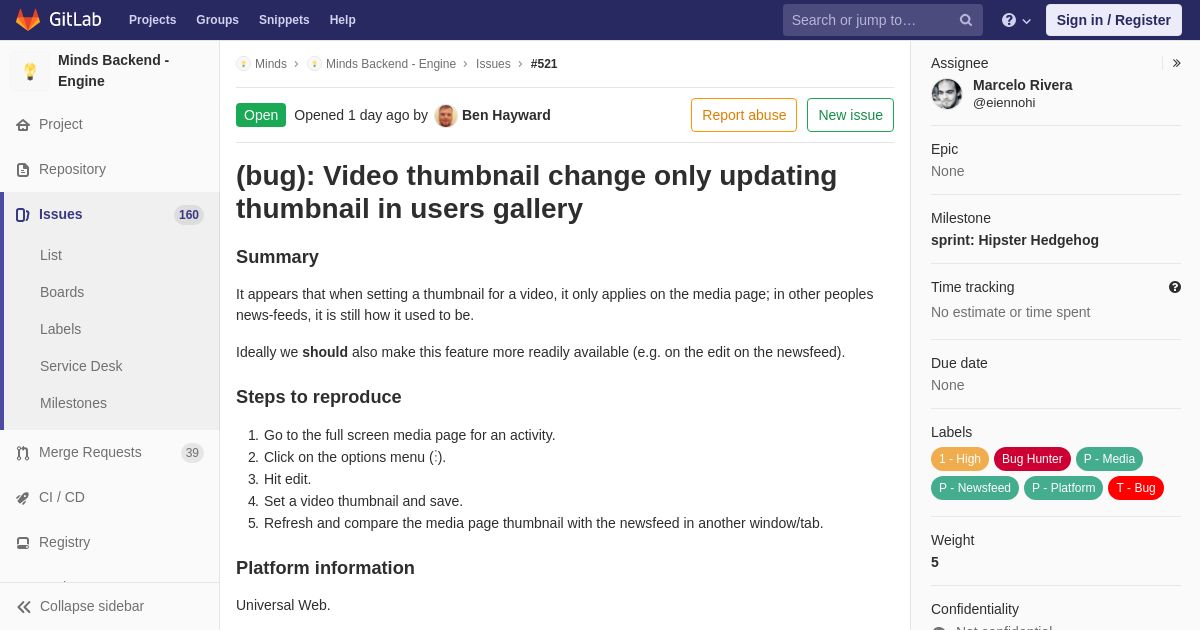The height and width of the screenshot is (630, 1200).
Task: Click the weight value 5
Action: [x=935, y=562]
